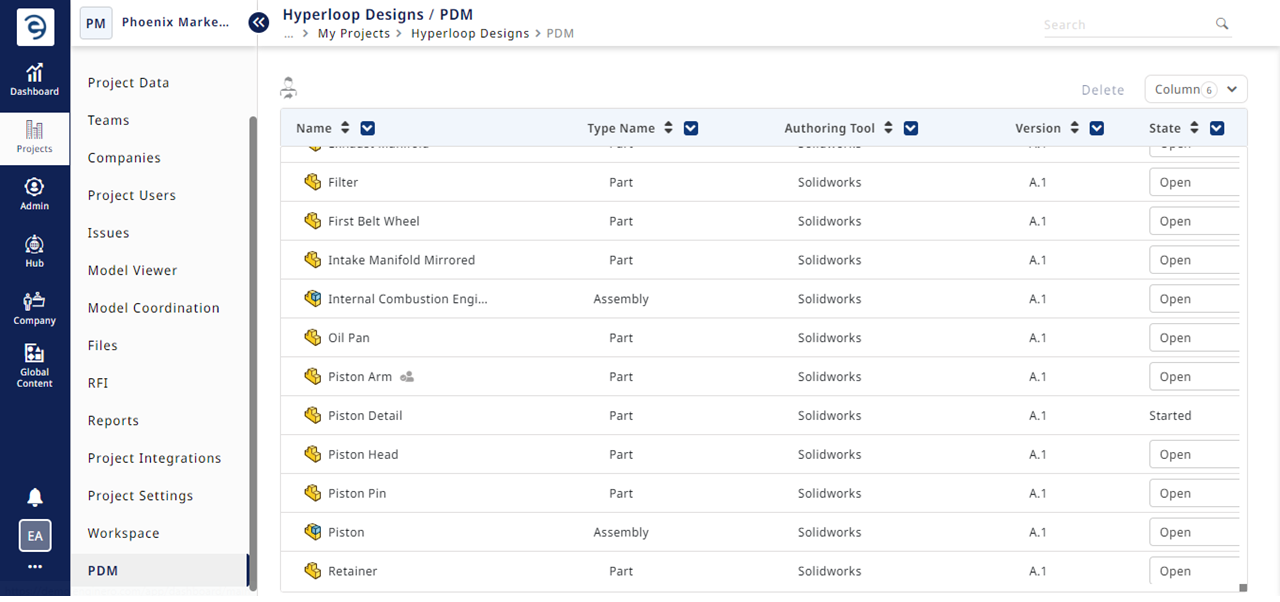Select PDM in sidebar
The image size is (1280, 602).
[x=159, y=571]
